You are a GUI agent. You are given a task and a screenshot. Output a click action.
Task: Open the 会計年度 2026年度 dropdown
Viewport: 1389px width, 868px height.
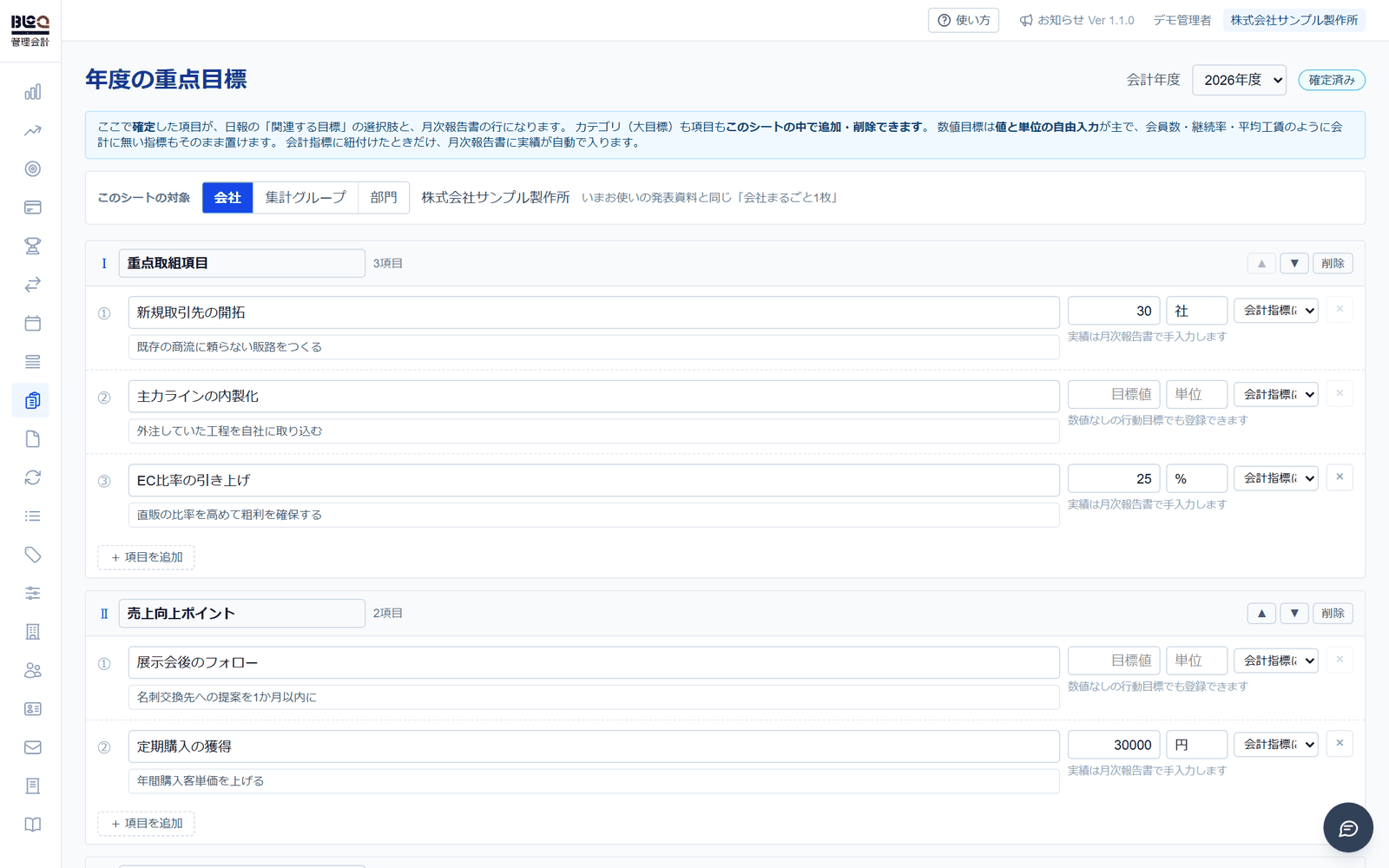1239,80
